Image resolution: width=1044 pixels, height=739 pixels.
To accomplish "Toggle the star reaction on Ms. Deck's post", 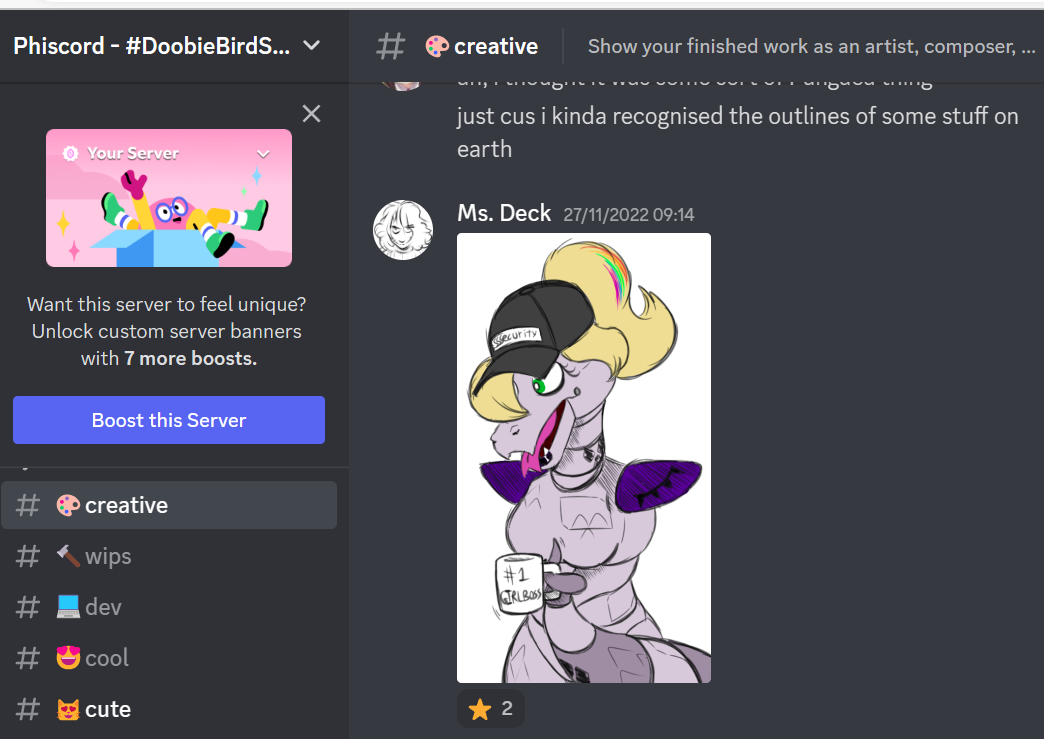I will [x=491, y=708].
